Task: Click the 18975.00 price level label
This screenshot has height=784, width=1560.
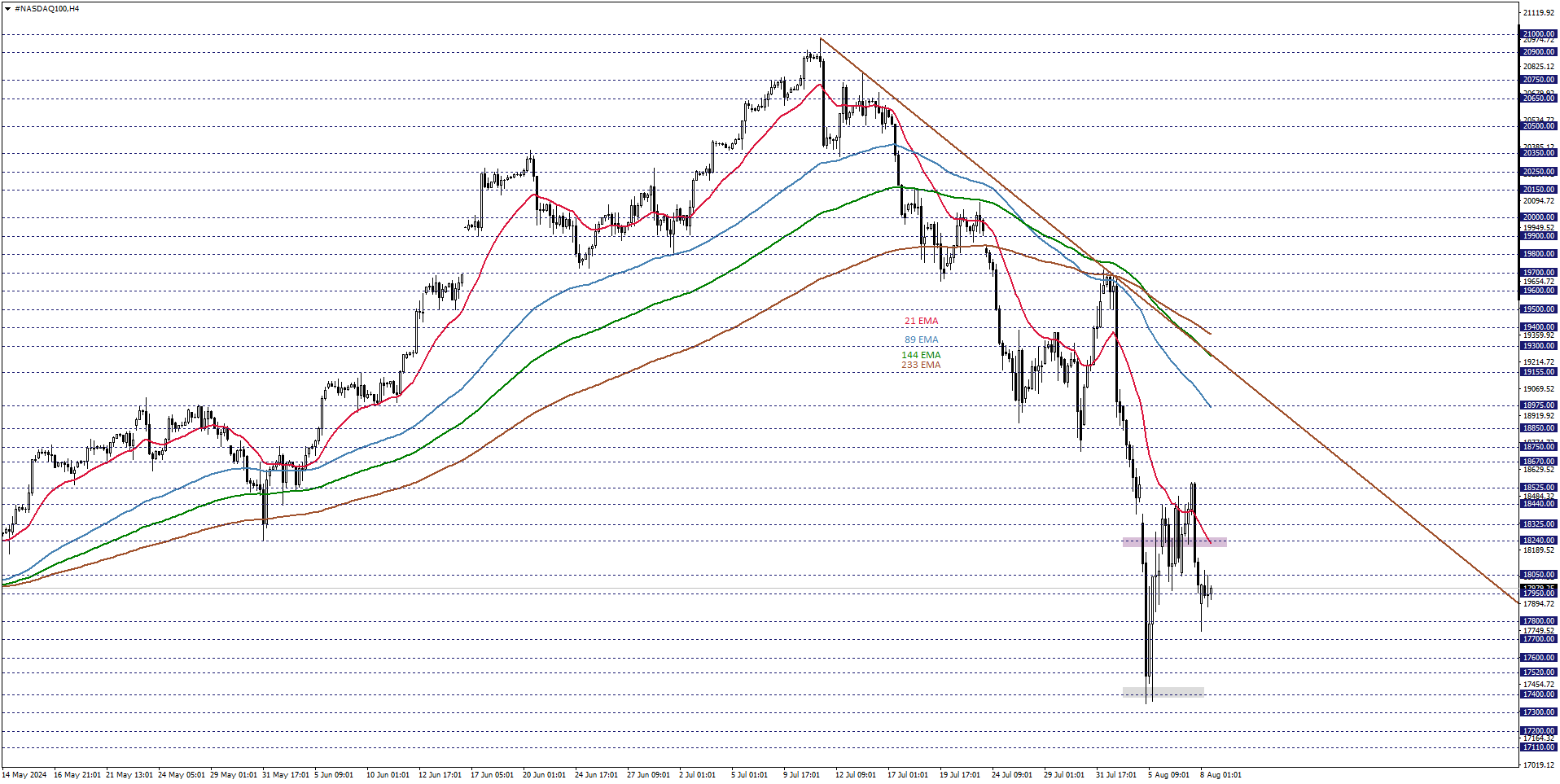Action: click(1539, 405)
